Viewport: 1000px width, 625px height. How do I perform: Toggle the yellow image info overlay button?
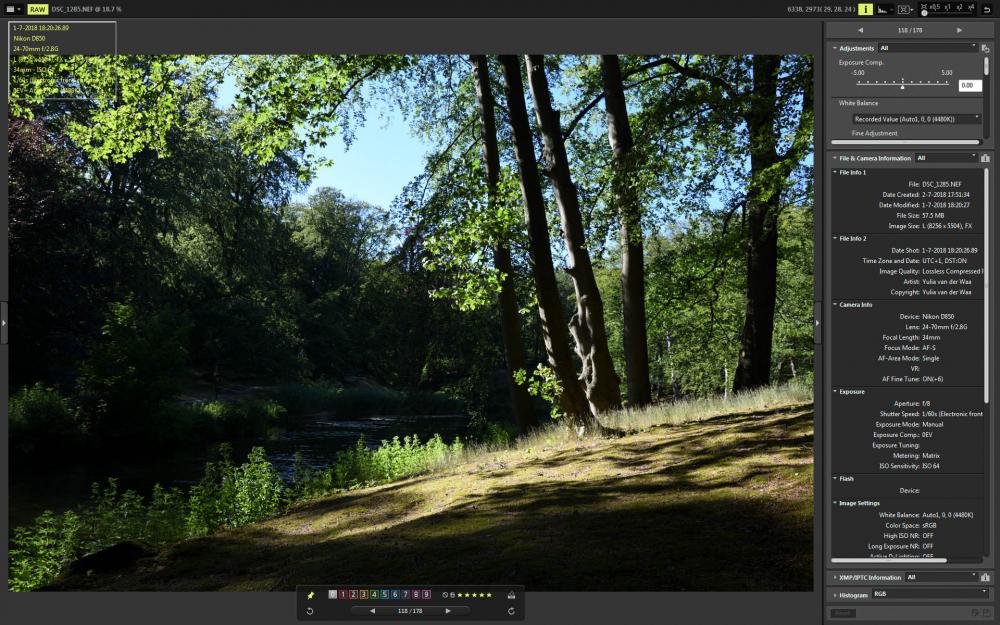pos(865,10)
